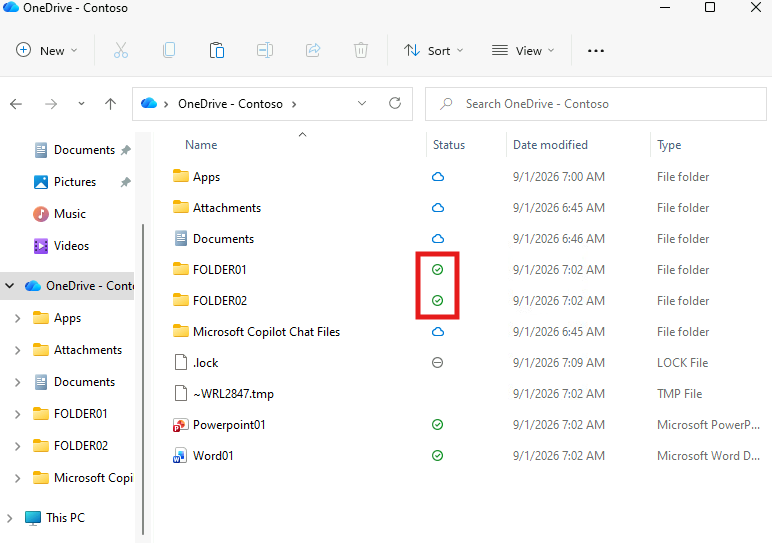This screenshot has height=543, width=772.
Task: Click the excluded status icon for .lock
Action: (437, 363)
